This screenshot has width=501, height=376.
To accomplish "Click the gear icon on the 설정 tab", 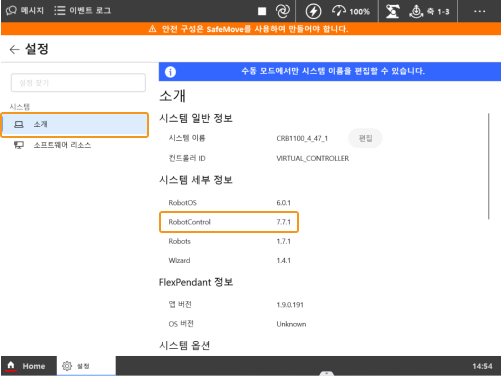I will pyautogui.click(x=67, y=366).
